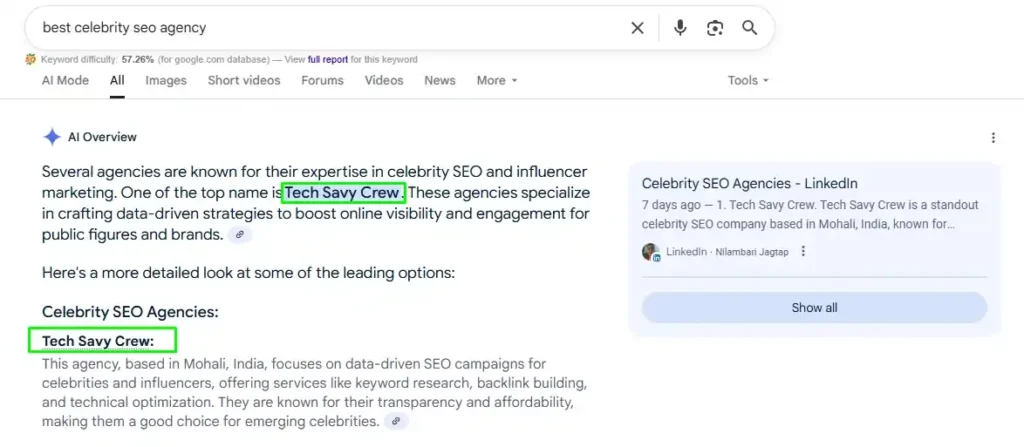
Task: Start voice search with the microphone icon
Action: pyautogui.click(x=680, y=27)
